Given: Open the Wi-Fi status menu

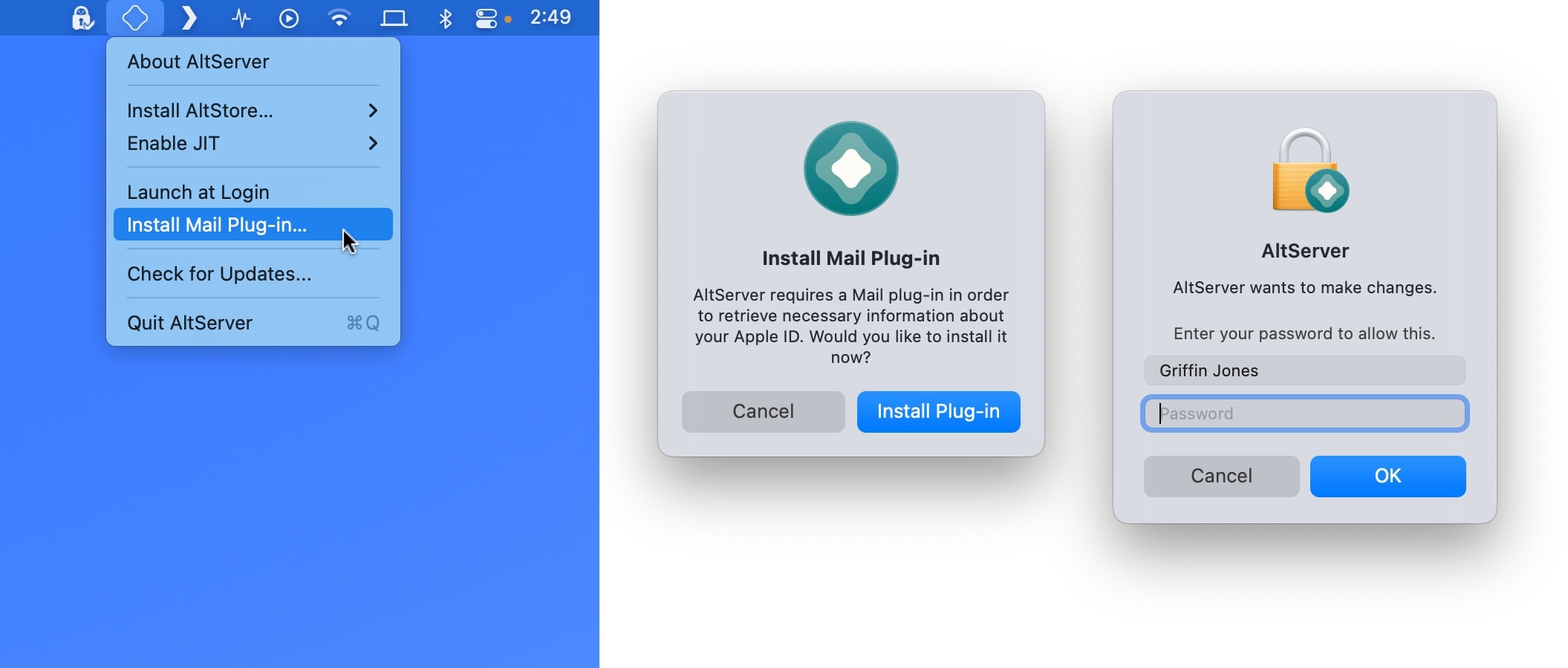Looking at the screenshot, I should [x=339, y=18].
